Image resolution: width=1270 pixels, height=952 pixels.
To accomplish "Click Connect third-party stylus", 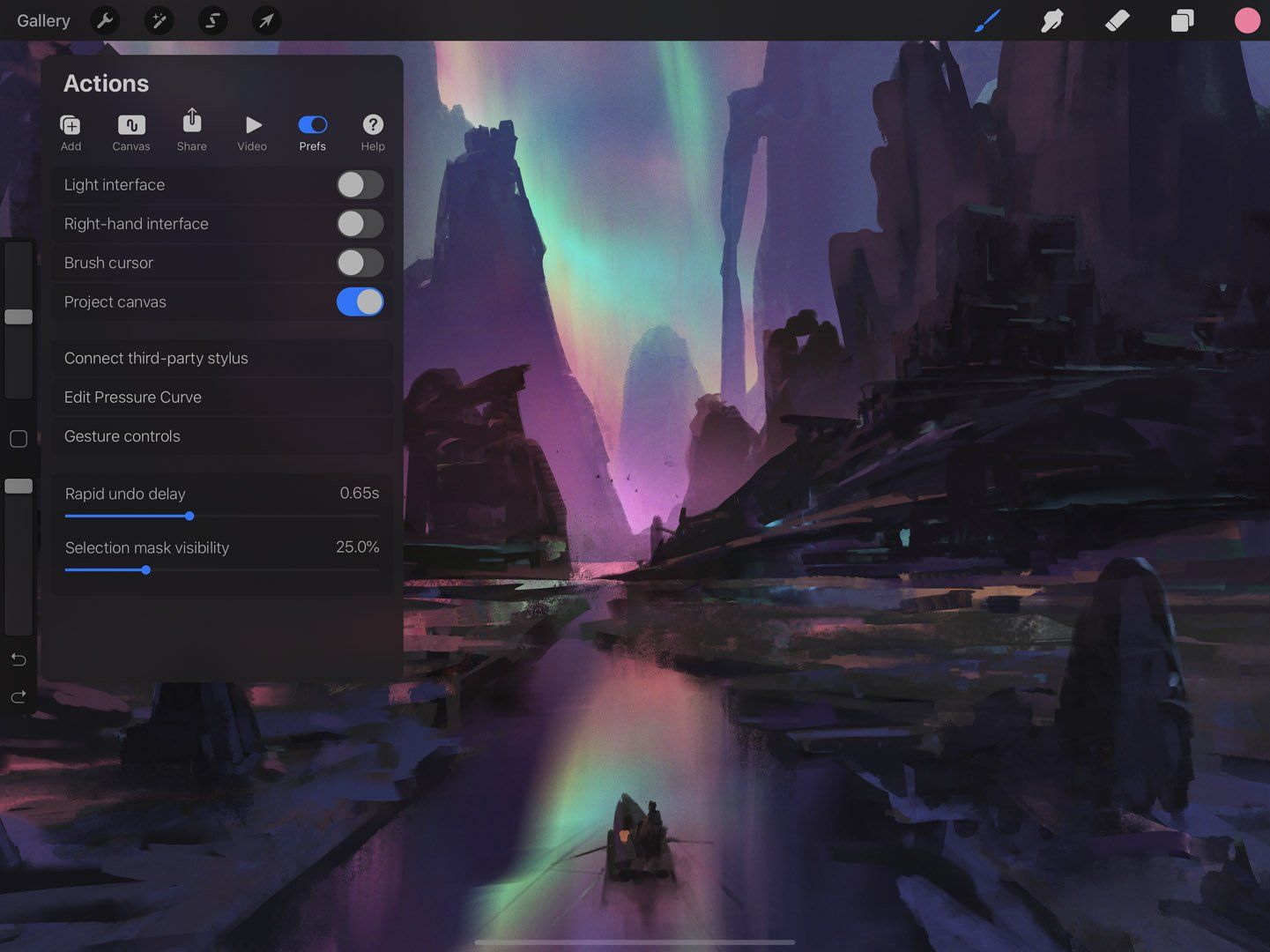I will point(221,358).
